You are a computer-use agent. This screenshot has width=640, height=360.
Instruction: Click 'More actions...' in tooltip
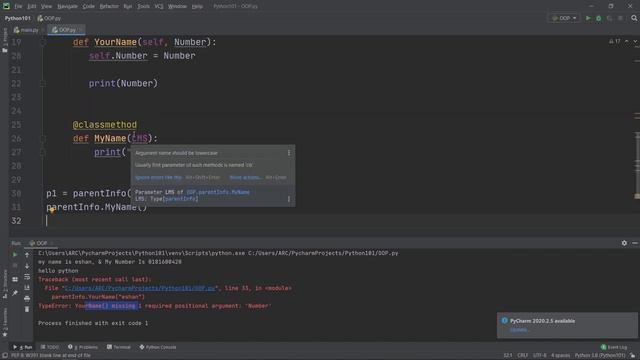pyautogui.click(x=245, y=178)
